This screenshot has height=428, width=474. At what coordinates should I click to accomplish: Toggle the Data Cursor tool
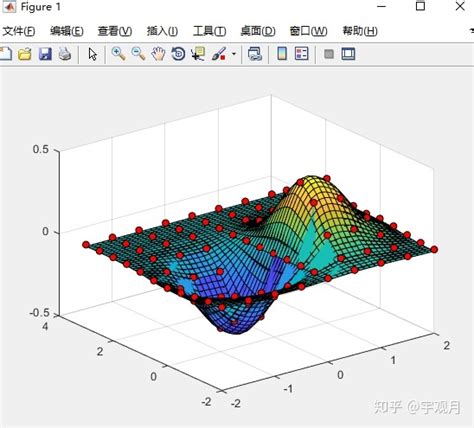point(198,54)
